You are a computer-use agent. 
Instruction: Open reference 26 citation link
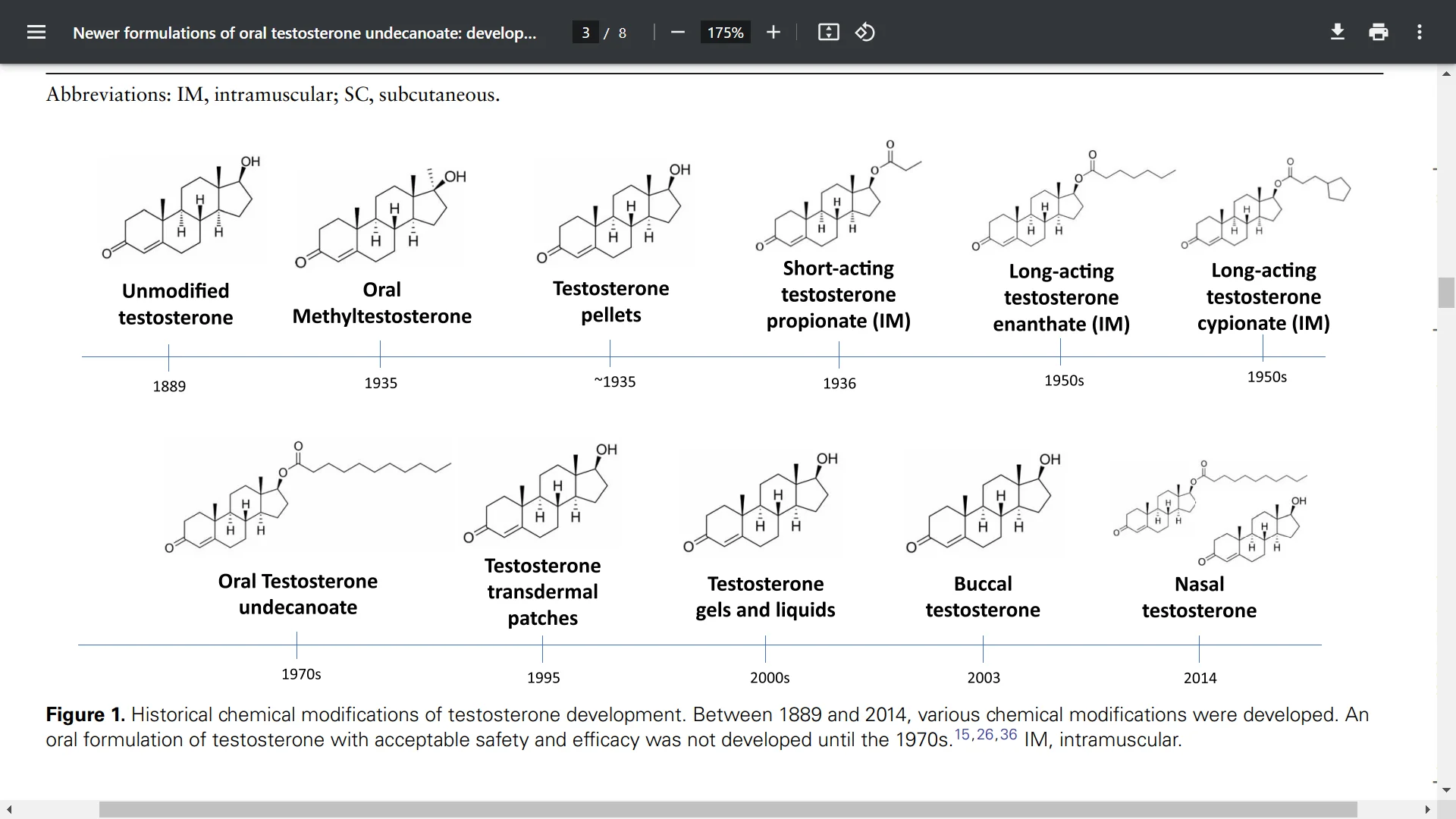click(x=985, y=734)
